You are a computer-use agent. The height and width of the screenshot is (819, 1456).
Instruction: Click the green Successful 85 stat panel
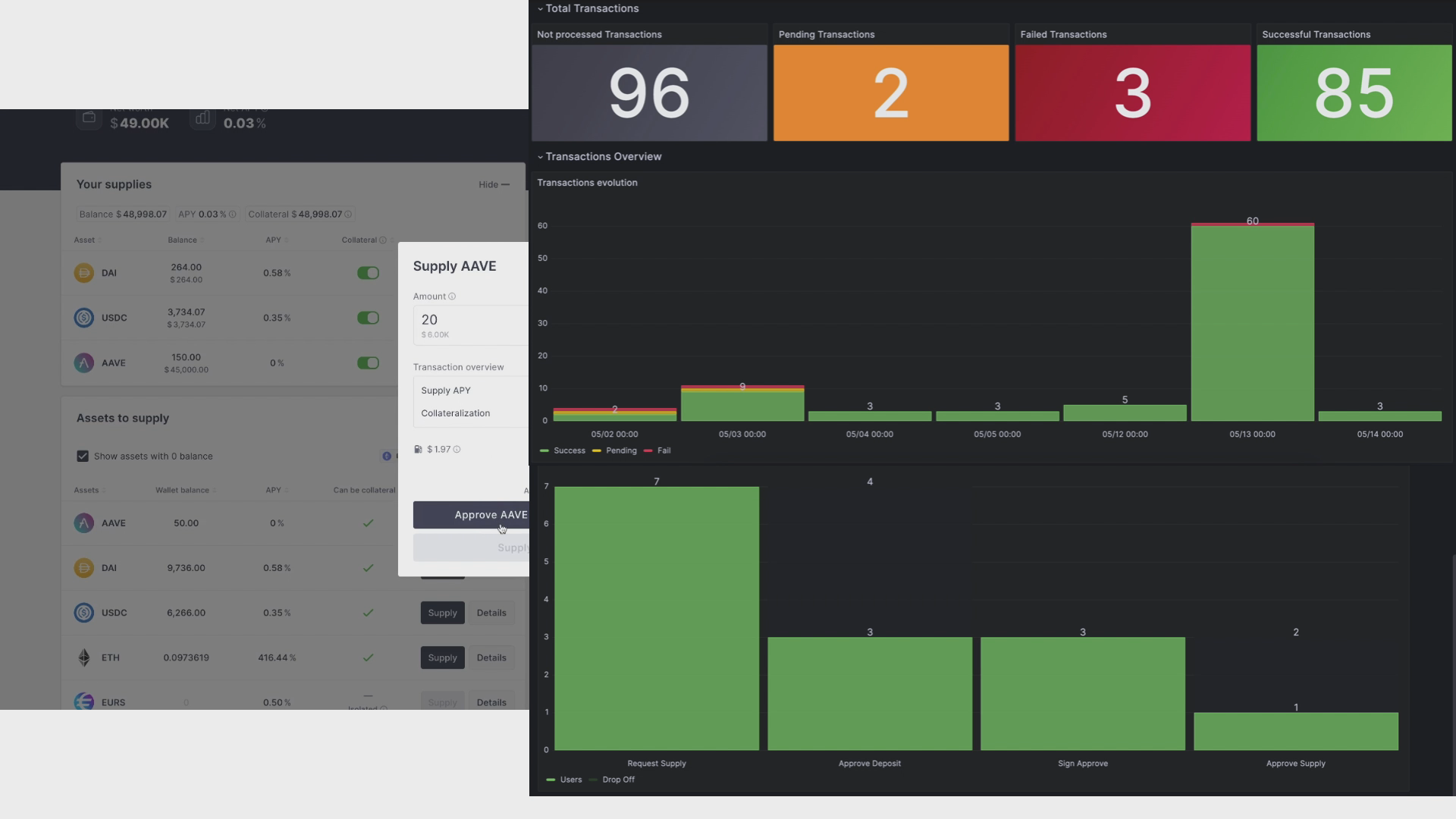pos(1354,93)
